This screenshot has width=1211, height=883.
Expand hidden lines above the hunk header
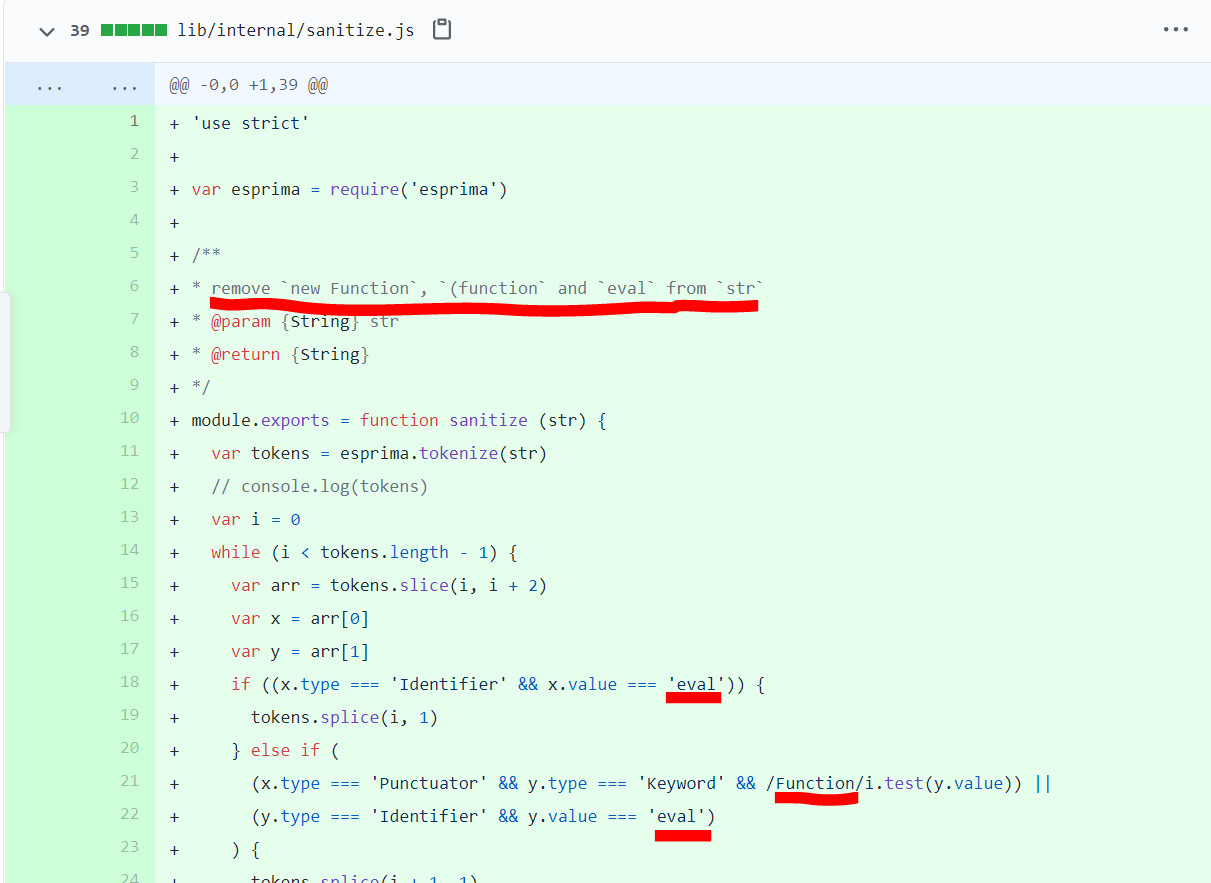80,86
